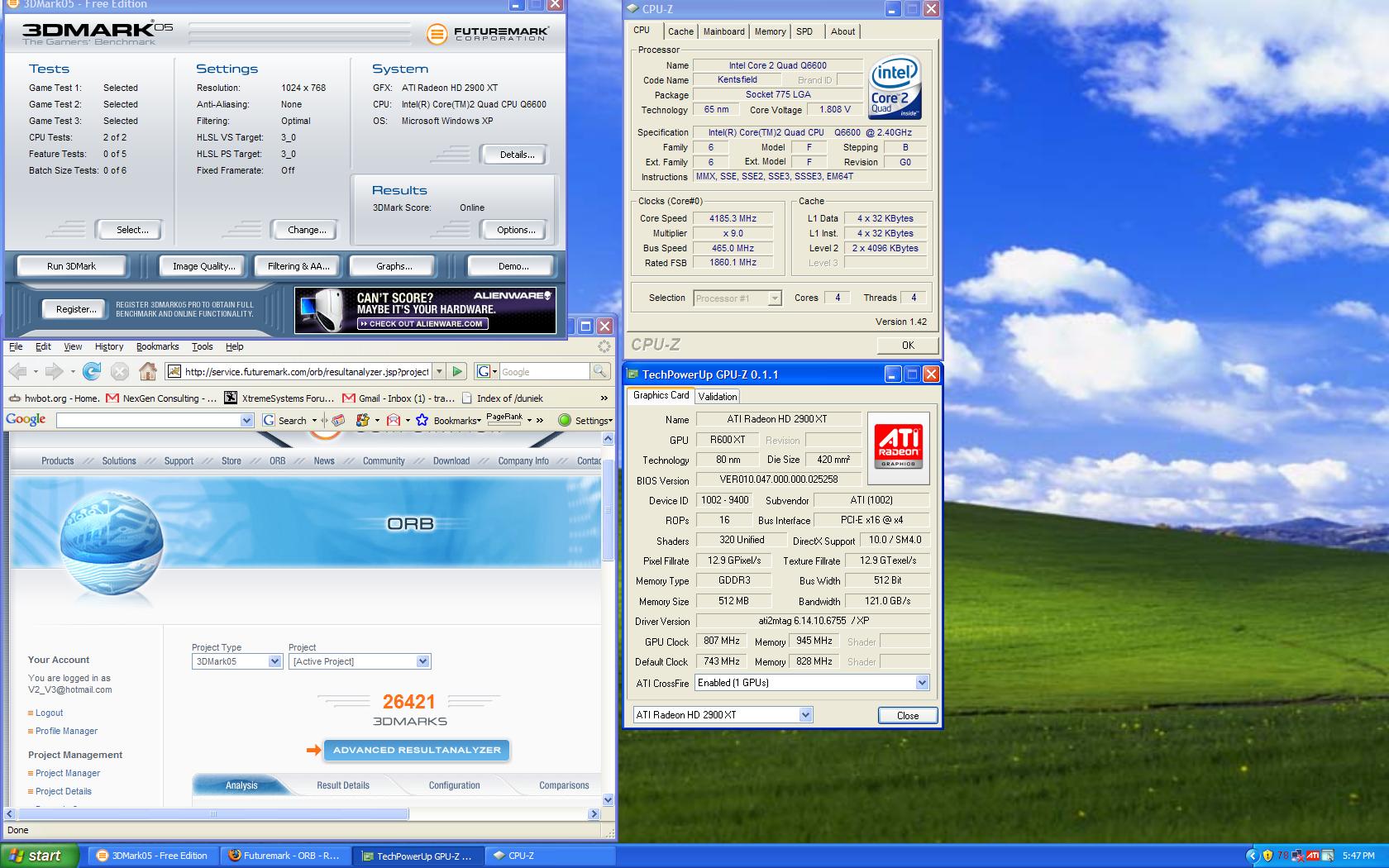Click Advanced ResultAnalyzer button

point(416,750)
